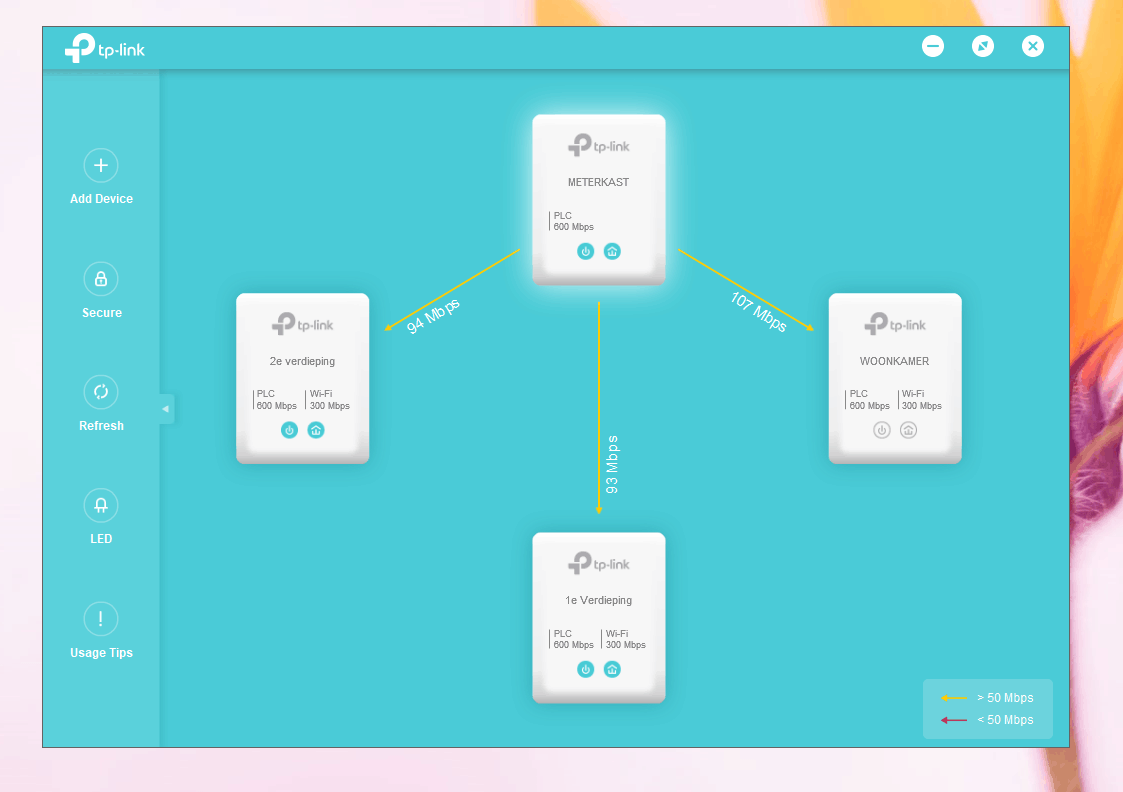This screenshot has height=792, width=1123.
Task: Click PLC 600 Mbps on WOONKAMER card
Action: point(868,400)
